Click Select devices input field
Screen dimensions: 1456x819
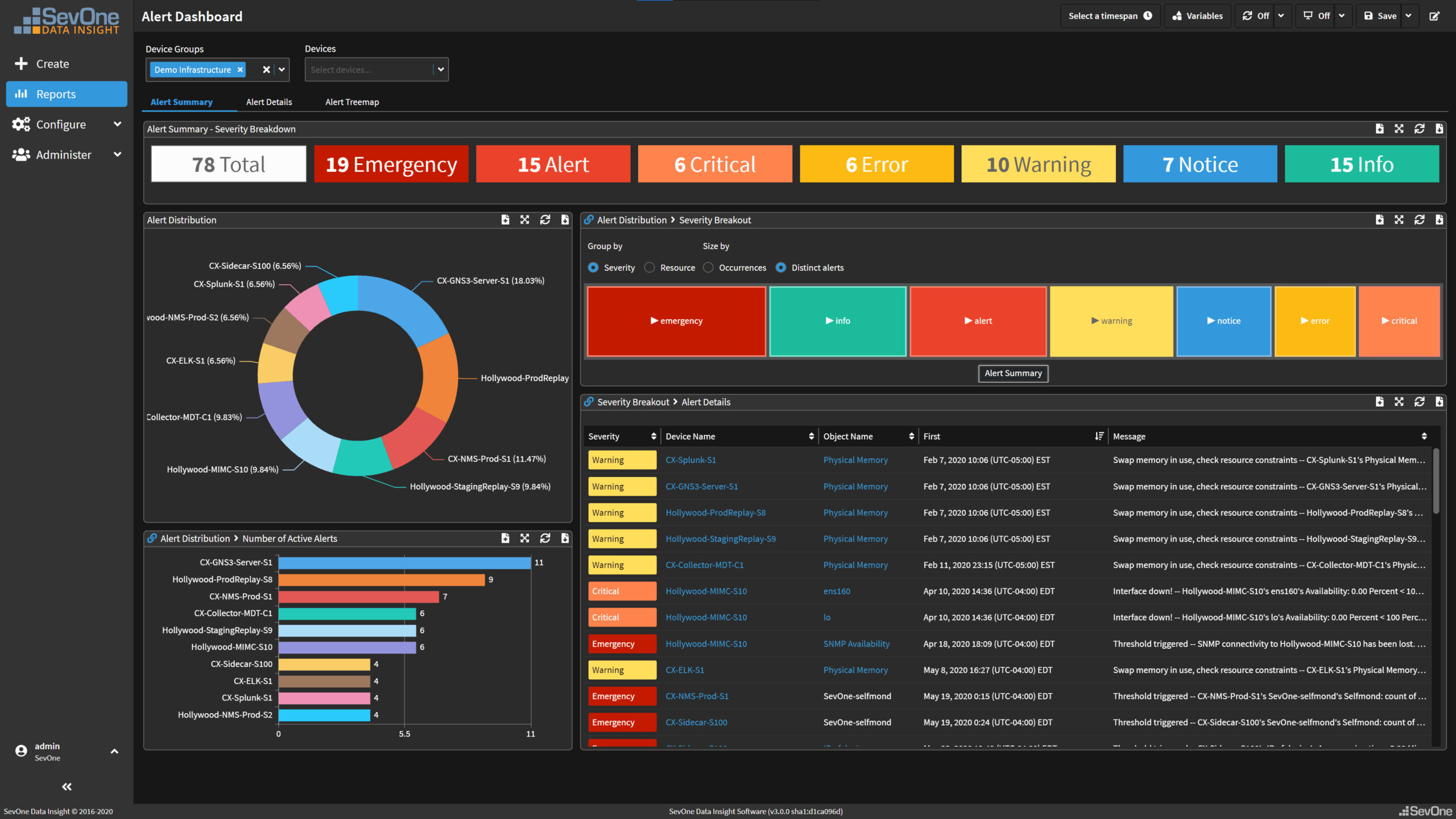point(370,69)
